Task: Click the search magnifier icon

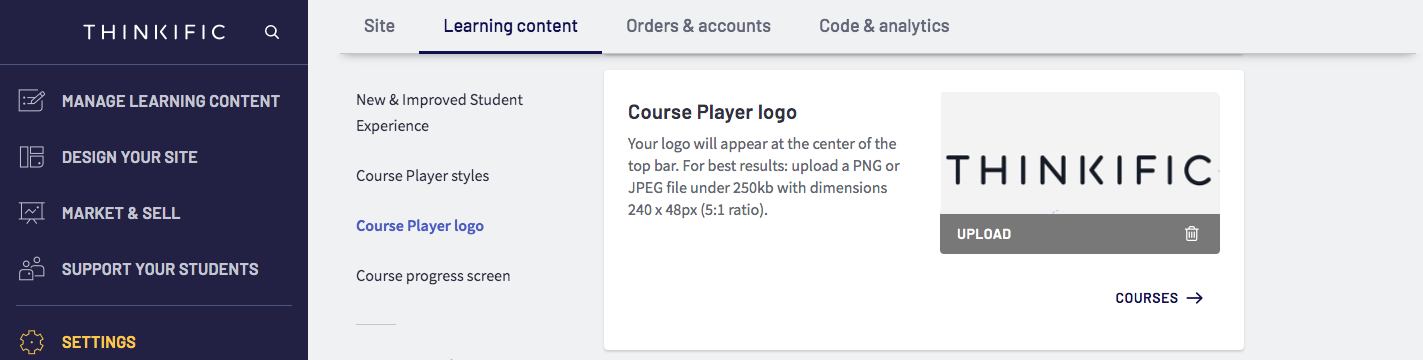Action: 272,32
